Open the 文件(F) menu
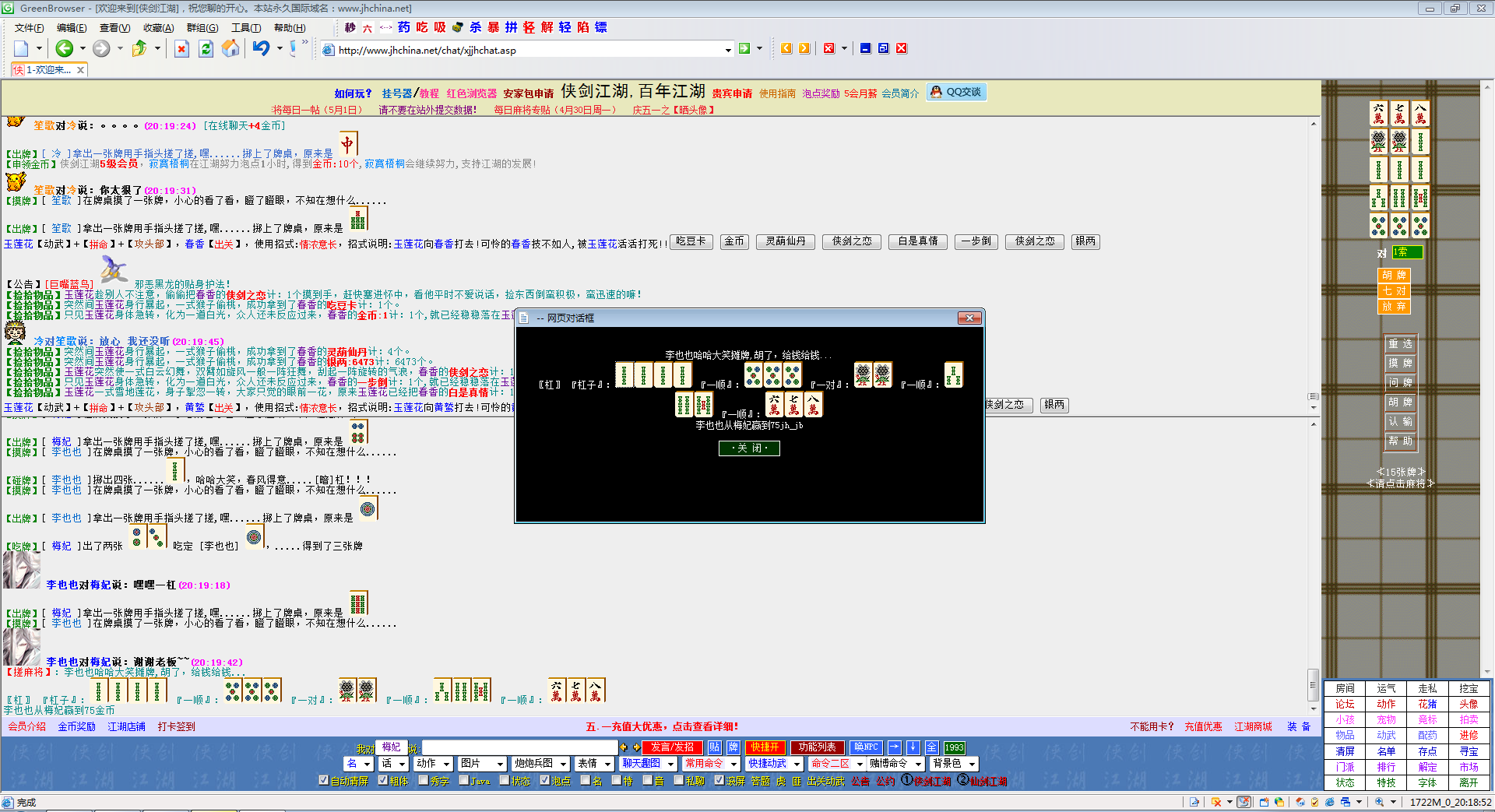This screenshot has width=1495, height=812. (29, 28)
